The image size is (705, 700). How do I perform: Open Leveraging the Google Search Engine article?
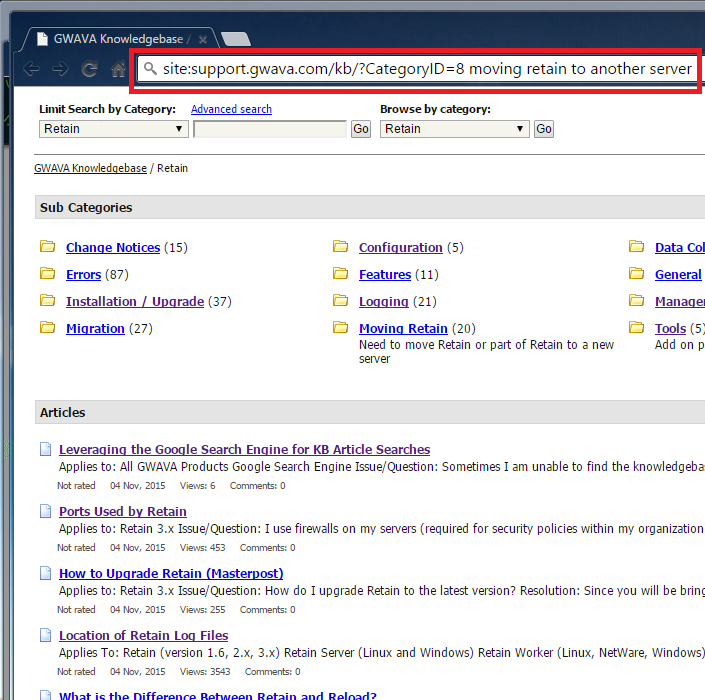(245, 450)
